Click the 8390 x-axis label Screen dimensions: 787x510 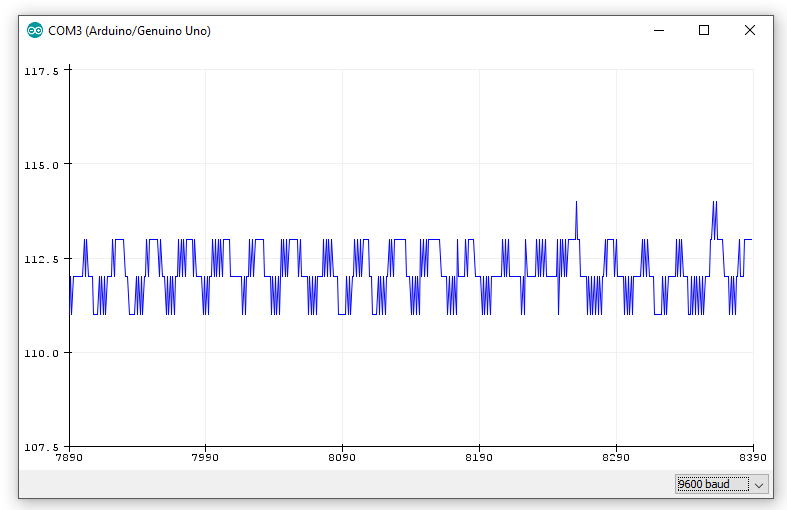click(753, 457)
